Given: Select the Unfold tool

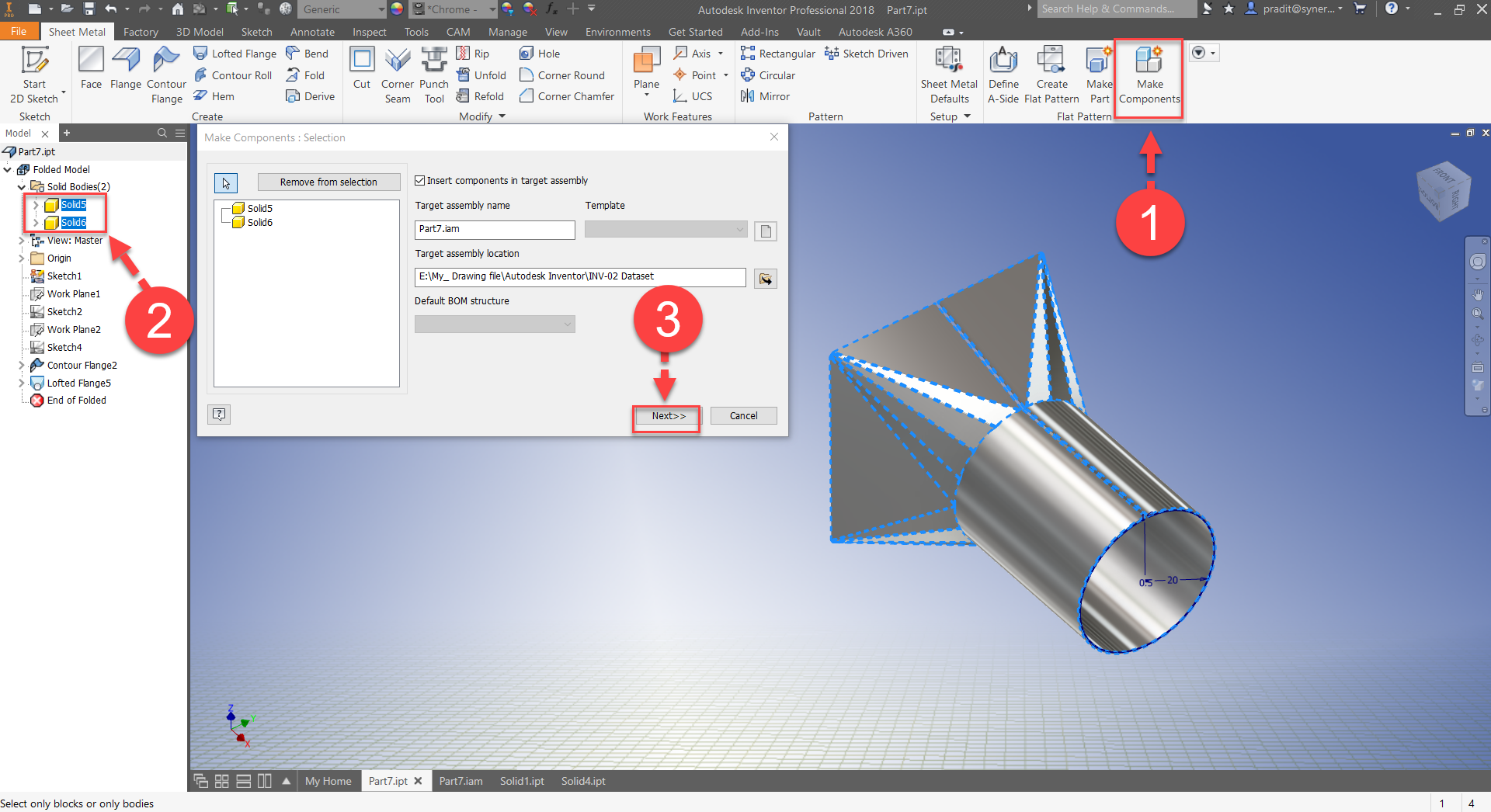Looking at the screenshot, I should click(x=481, y=75).
